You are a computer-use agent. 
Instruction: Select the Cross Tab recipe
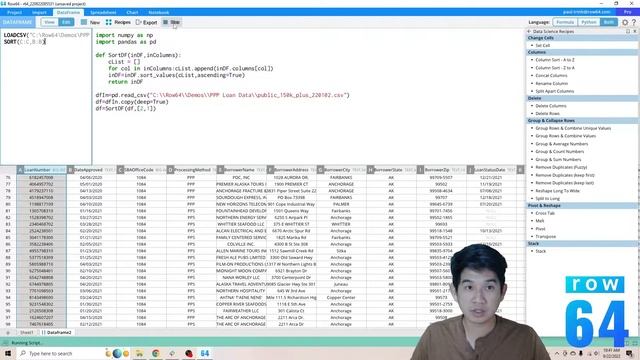click(545, 213)
